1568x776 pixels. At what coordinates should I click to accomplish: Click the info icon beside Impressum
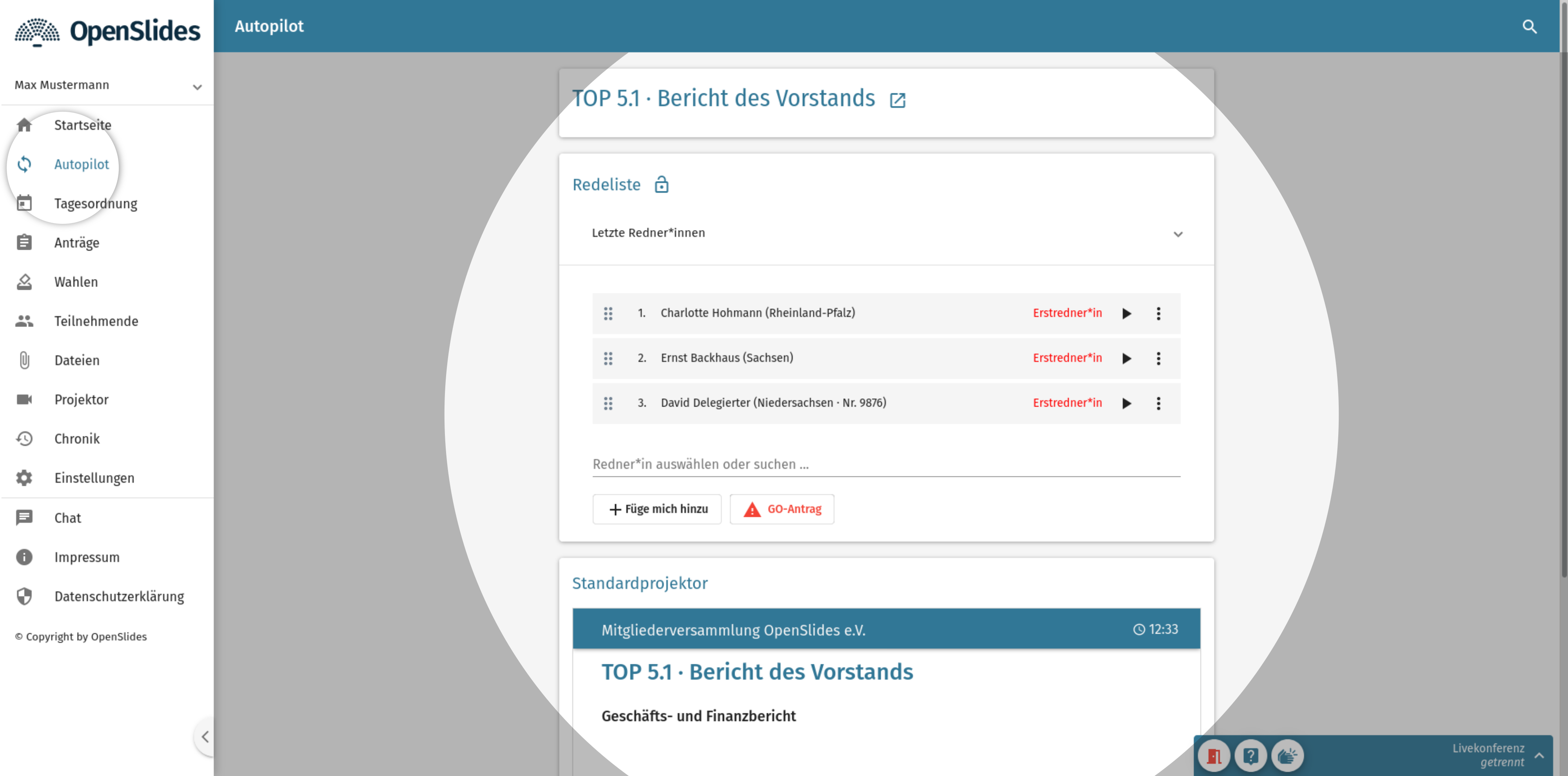coord(24,557)
